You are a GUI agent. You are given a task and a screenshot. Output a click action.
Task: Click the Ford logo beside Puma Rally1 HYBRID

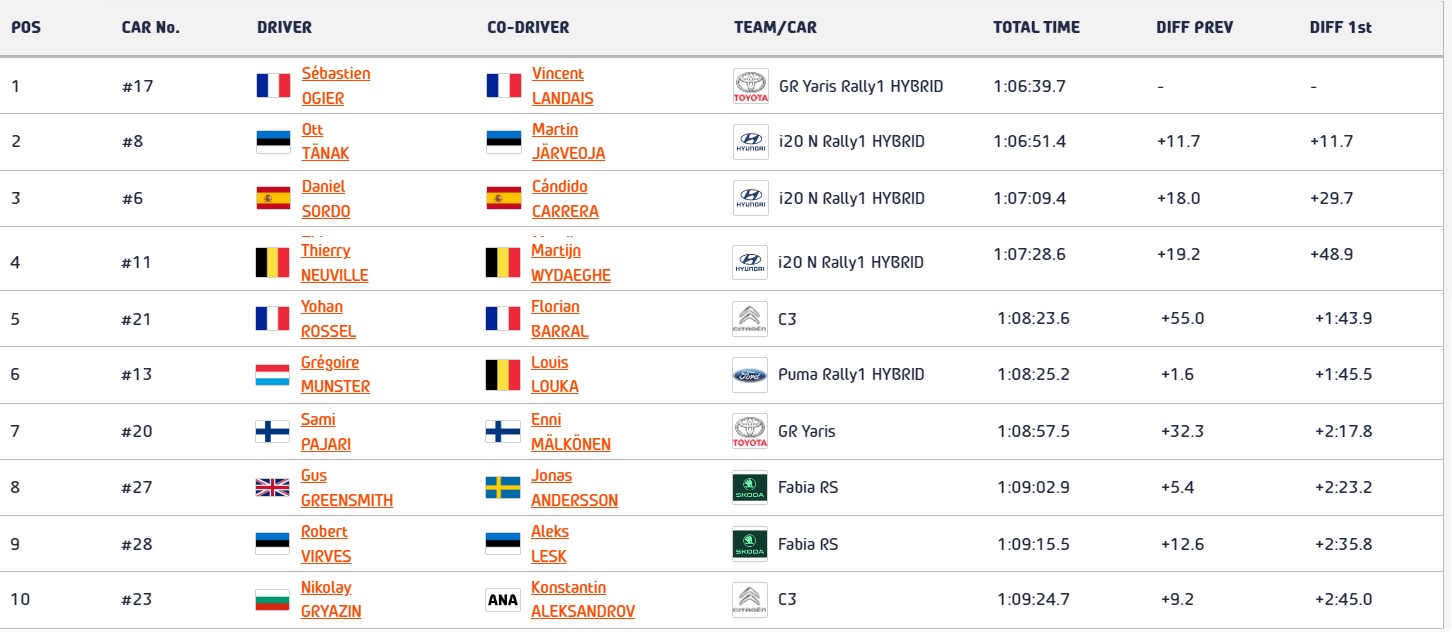pos(750,375)
